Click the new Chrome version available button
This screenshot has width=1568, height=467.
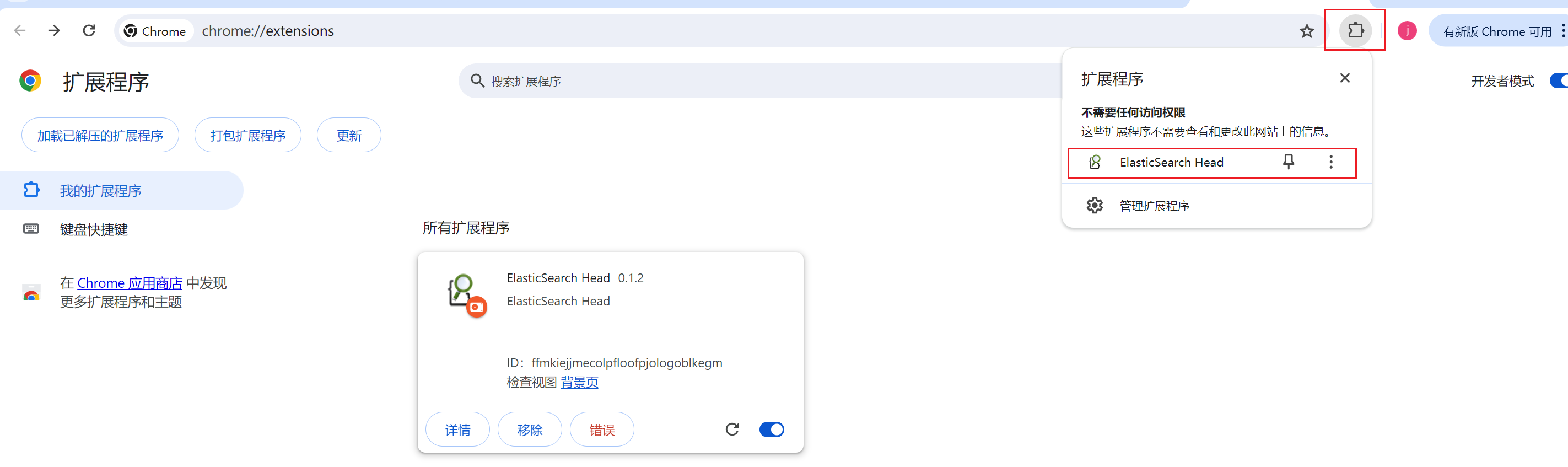(x=1497, y=31)
